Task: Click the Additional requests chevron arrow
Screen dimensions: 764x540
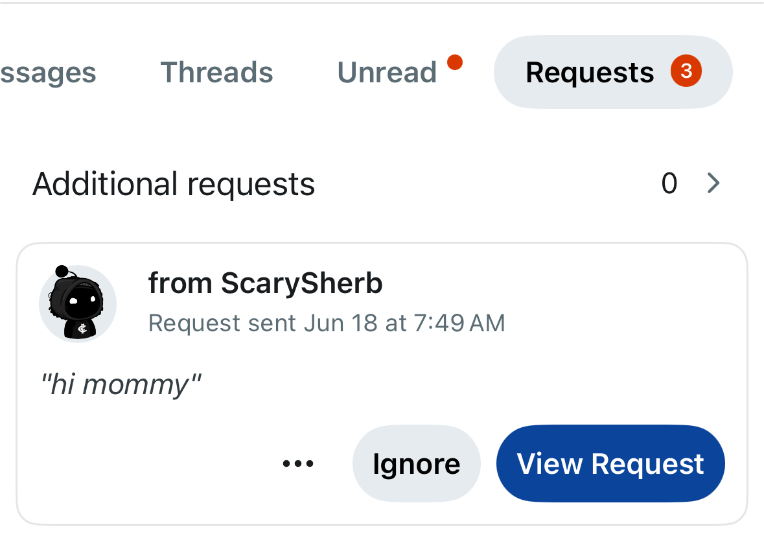Action: coord(713,183)
